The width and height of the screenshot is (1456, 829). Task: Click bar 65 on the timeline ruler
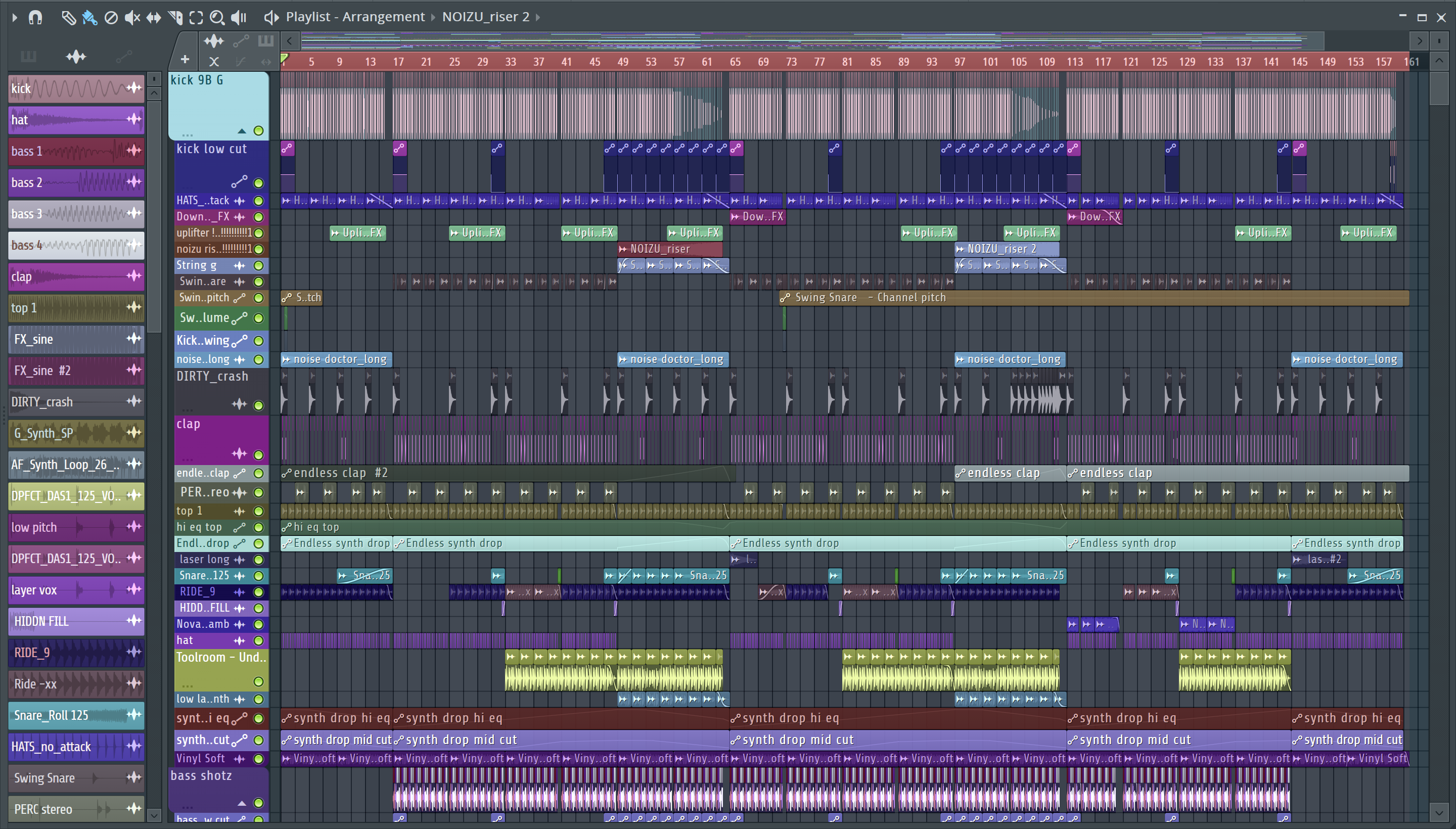click(735, 62)
